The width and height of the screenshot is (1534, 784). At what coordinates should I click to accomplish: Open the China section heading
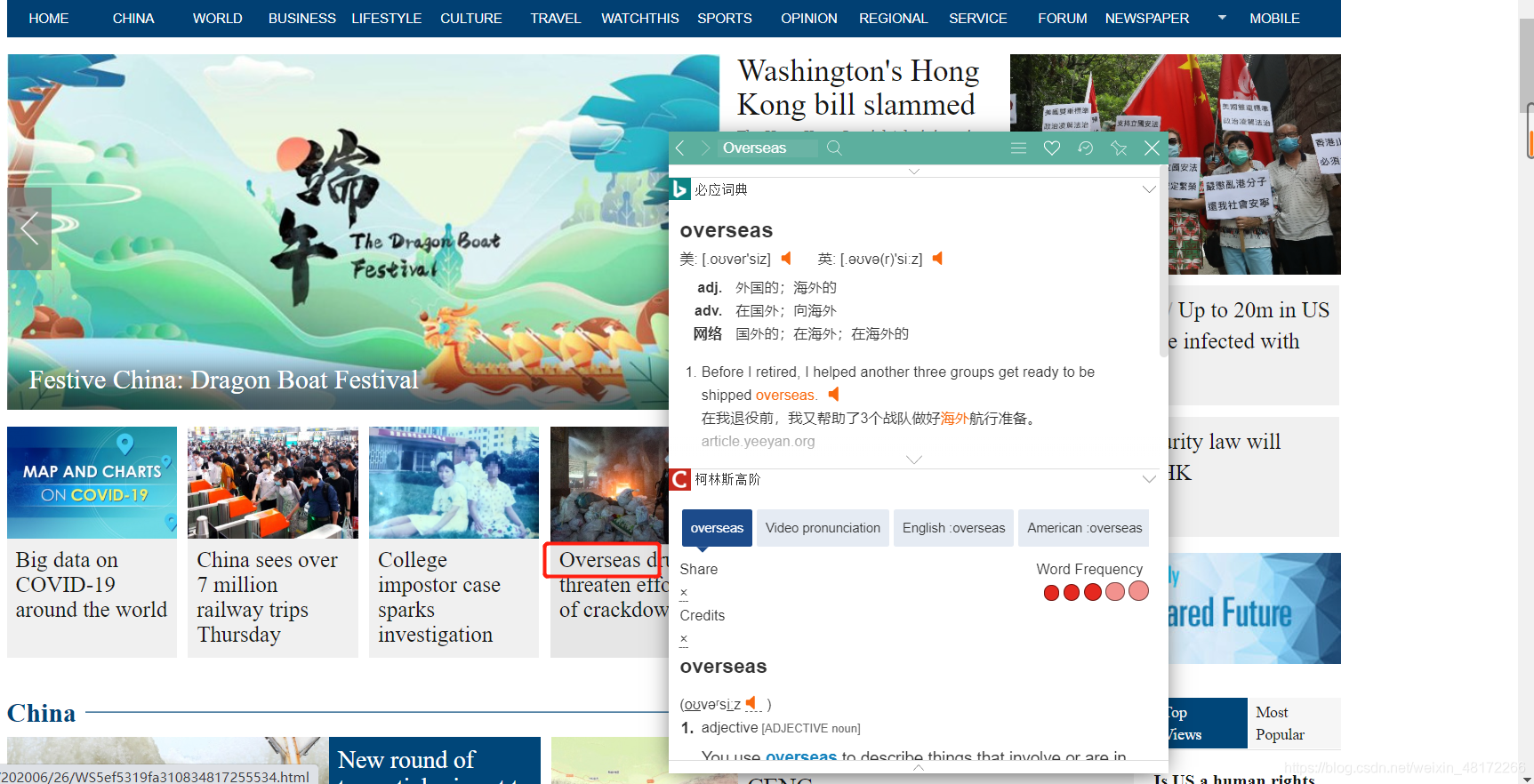(42, 713)
